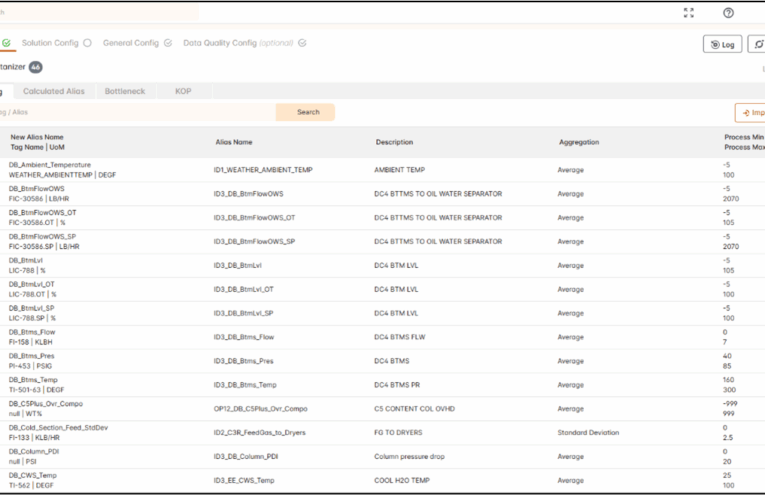
Task: Select DB_Cold_Section_Feed_StdDev row name
Action: 59,428
